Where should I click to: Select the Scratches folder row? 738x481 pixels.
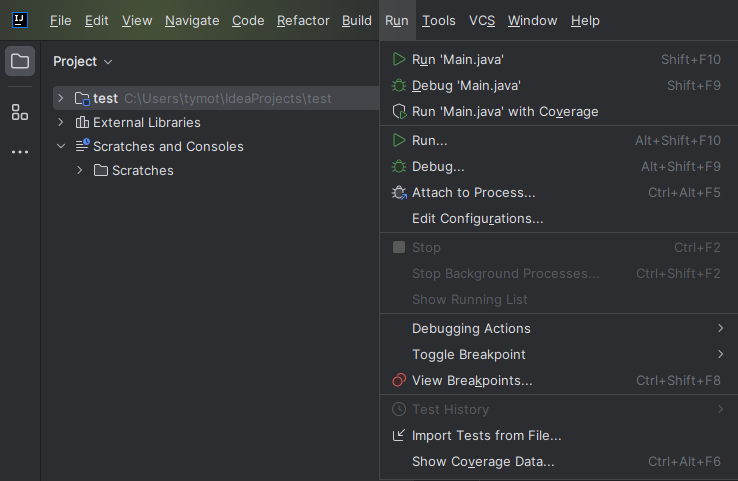216,170
